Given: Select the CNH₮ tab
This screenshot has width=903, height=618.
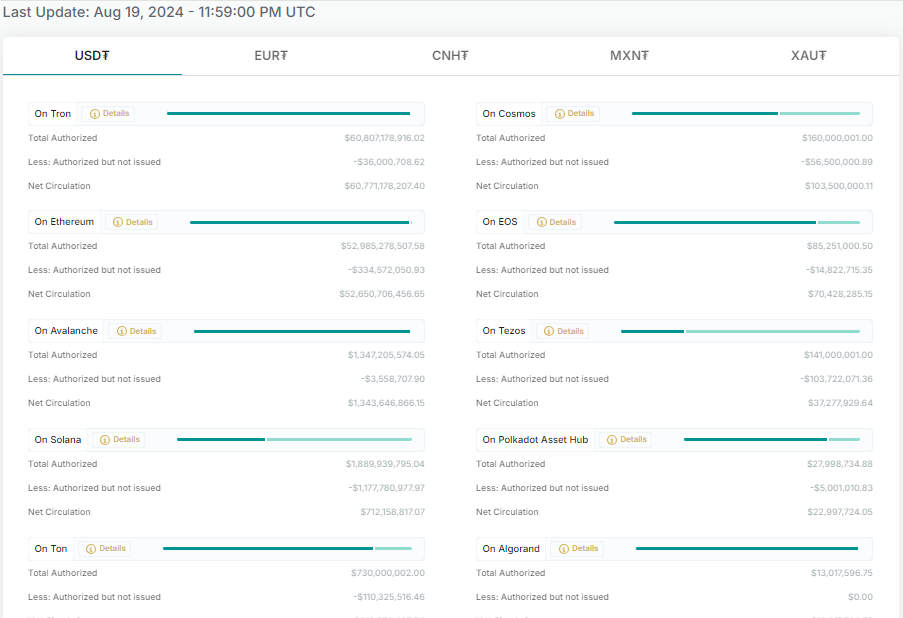Looking at the screenshot, I should [450, 56].
